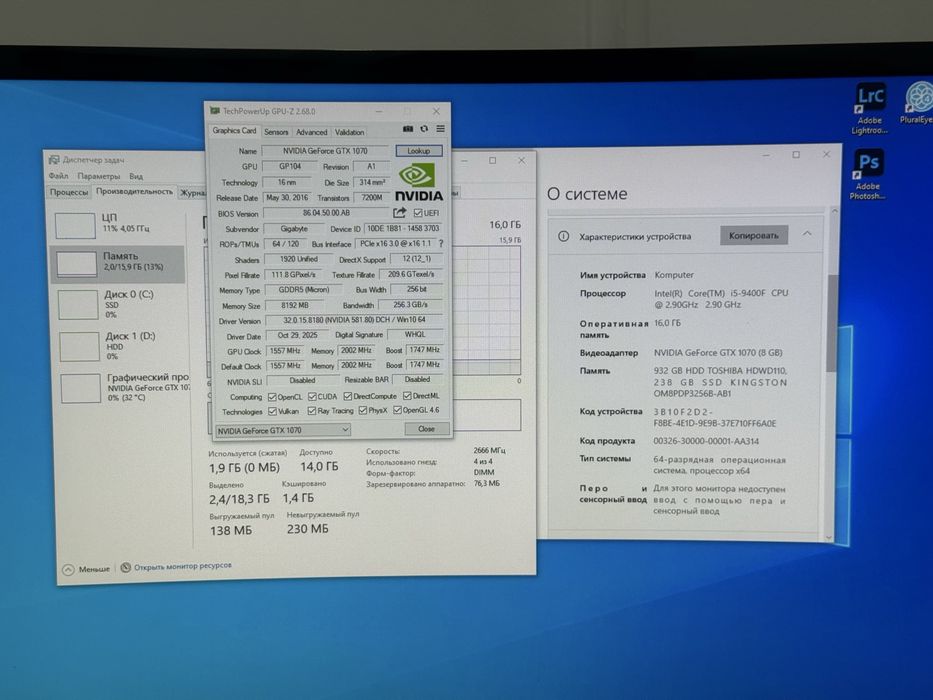933x700 pixels.
Task: Click the О системе heading
Action: [587, 194]
